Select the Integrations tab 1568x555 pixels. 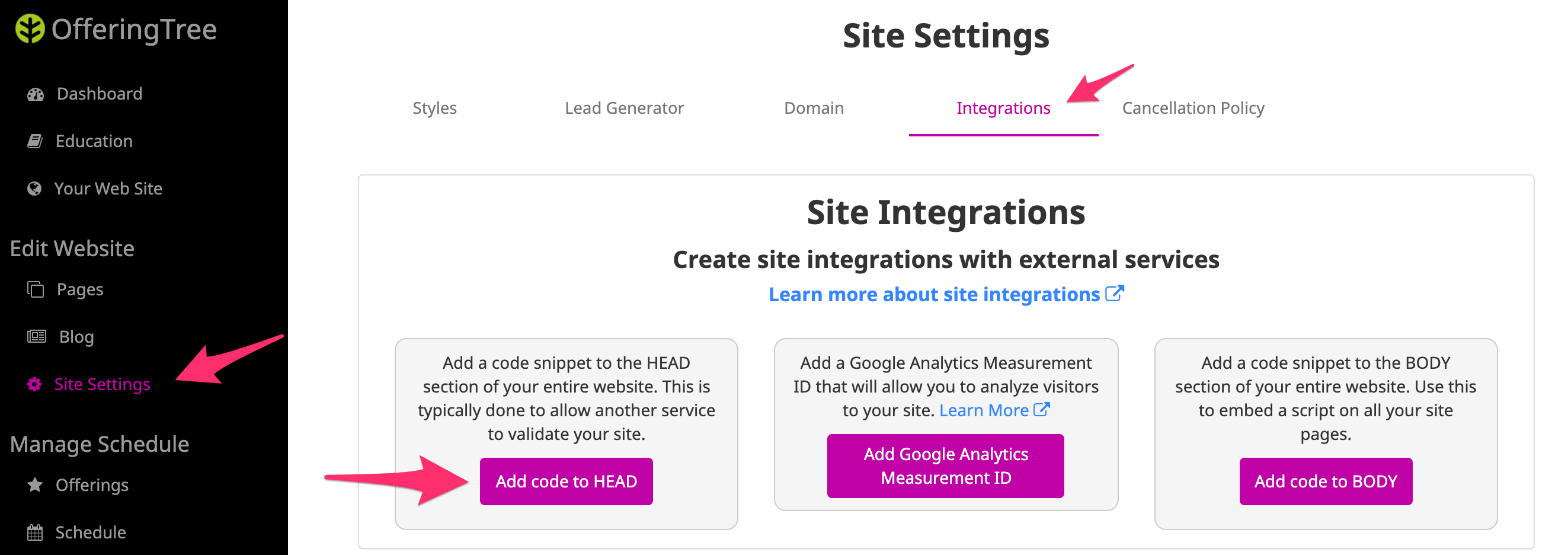pyautogui.click(x=1003, y=108)
